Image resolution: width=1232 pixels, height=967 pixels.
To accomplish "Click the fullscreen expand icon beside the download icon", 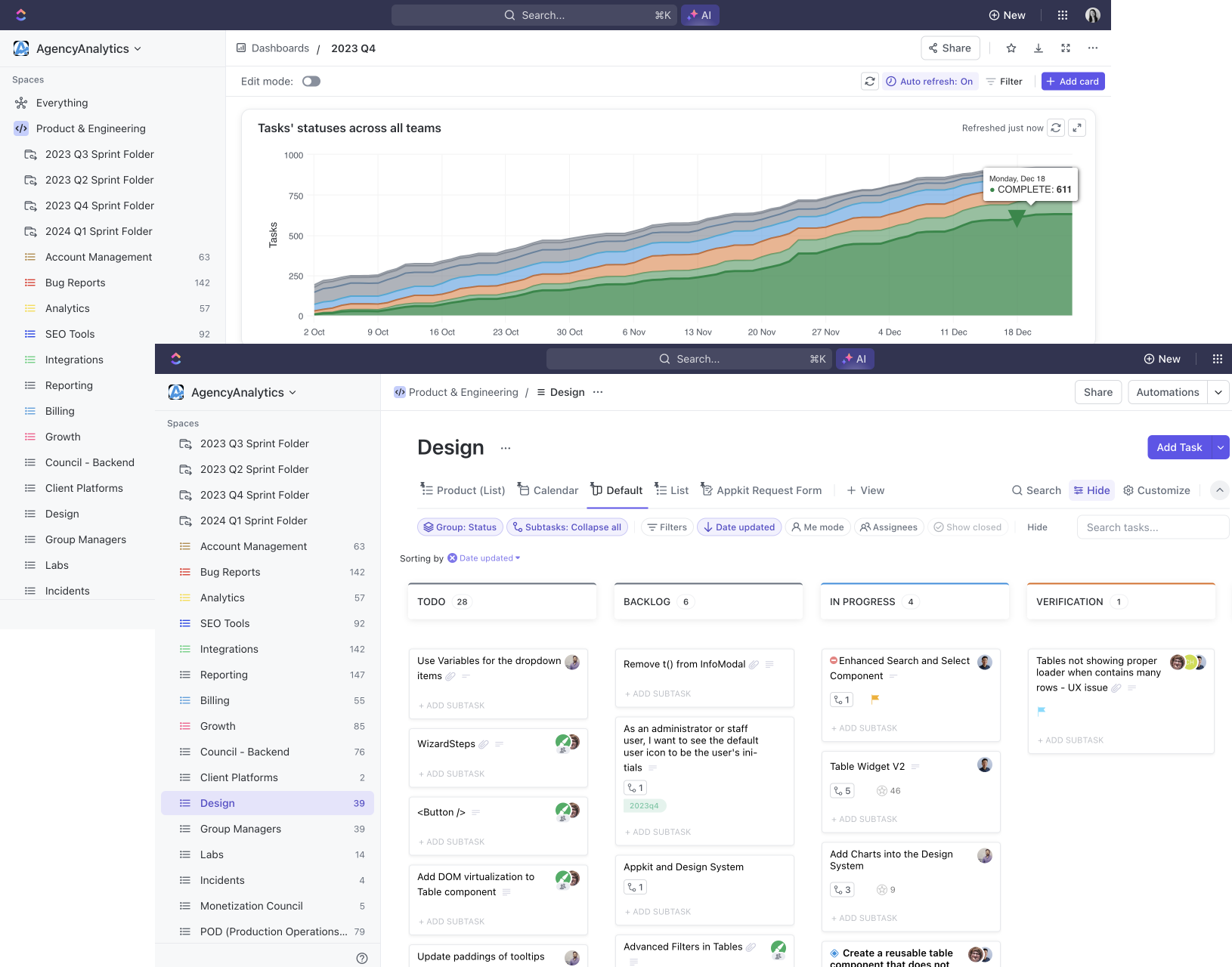I will click(x=1066, y=48).
